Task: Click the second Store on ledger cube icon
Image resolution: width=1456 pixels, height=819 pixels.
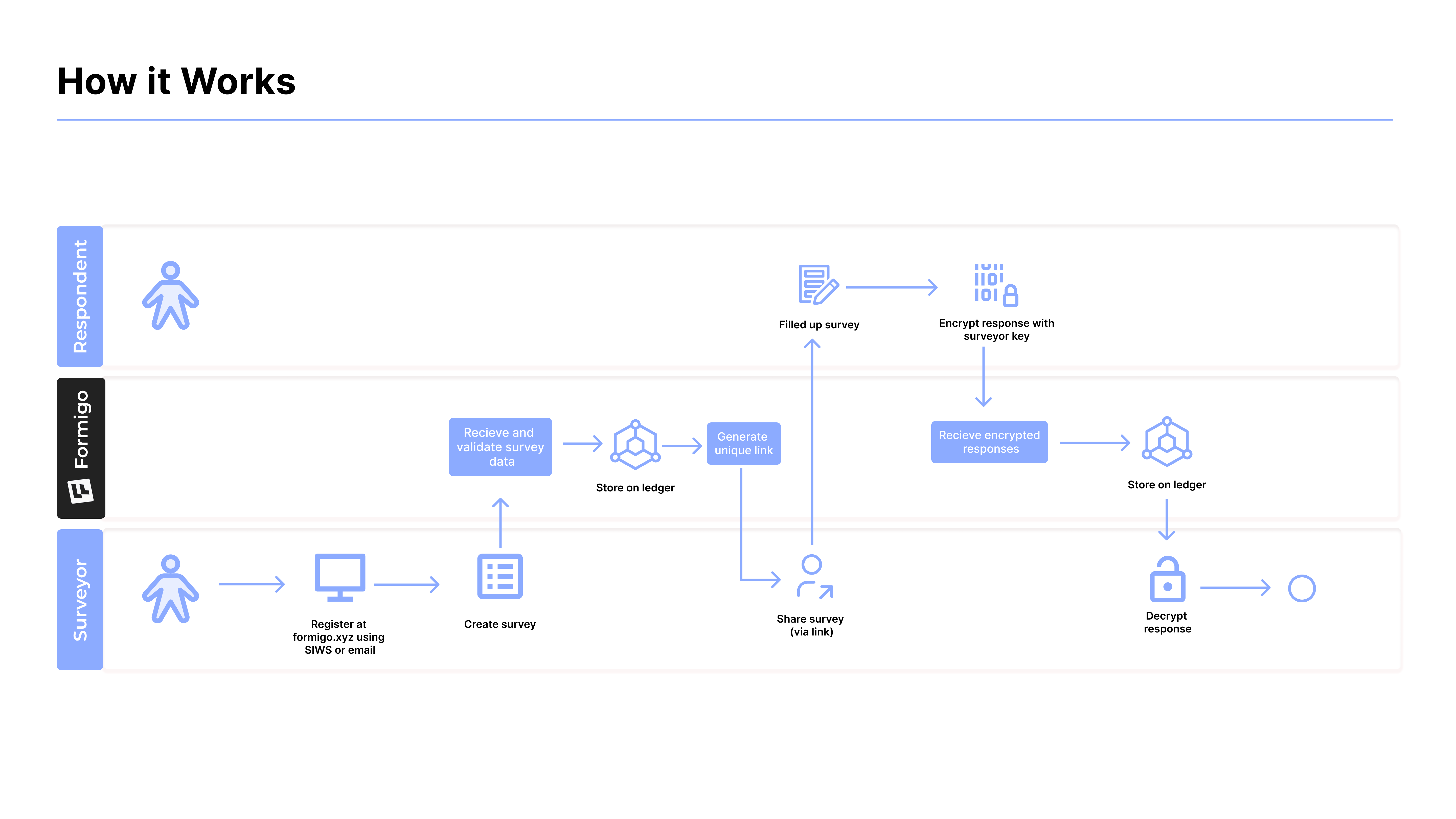Action: coord(1167,441)
